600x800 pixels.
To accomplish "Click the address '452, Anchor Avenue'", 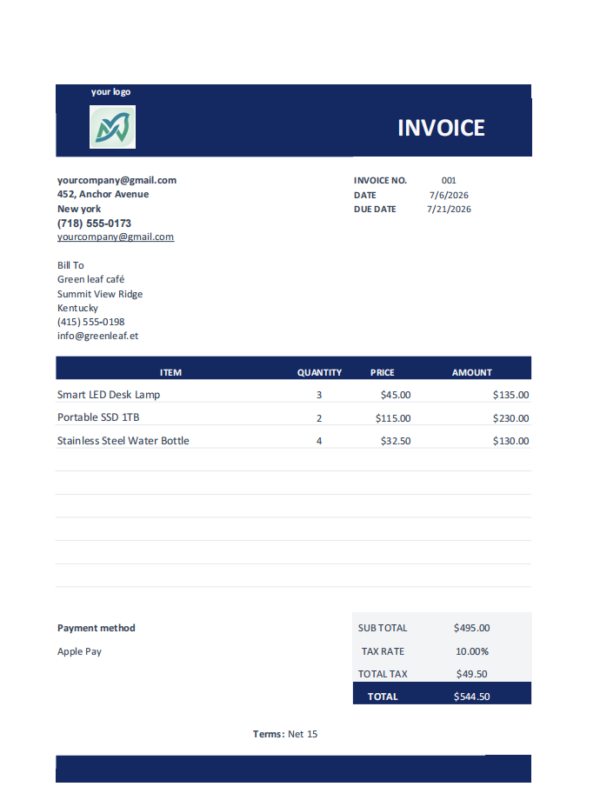I will [103, 194].
